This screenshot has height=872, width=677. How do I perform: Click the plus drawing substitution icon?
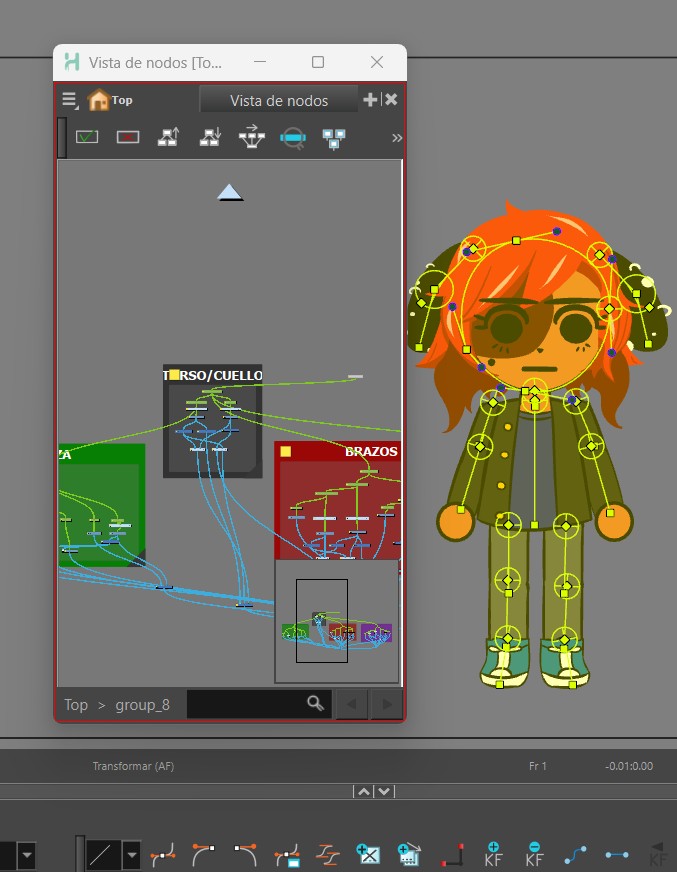pos(368,855)
